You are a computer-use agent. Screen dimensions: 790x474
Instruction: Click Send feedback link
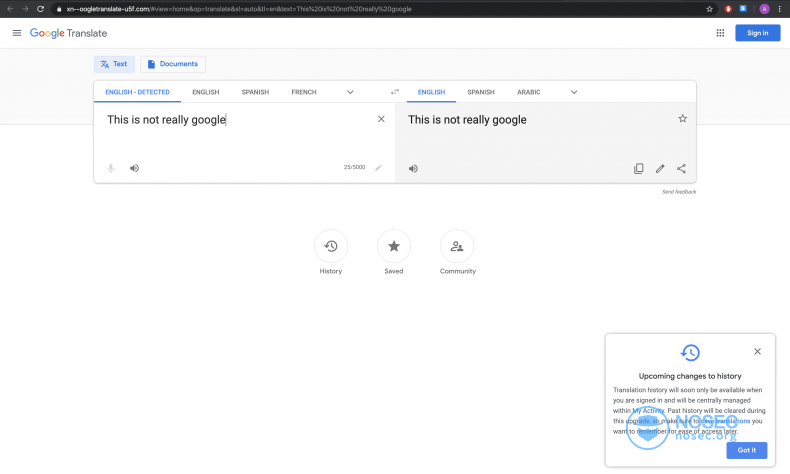click(x=679, y=192)
